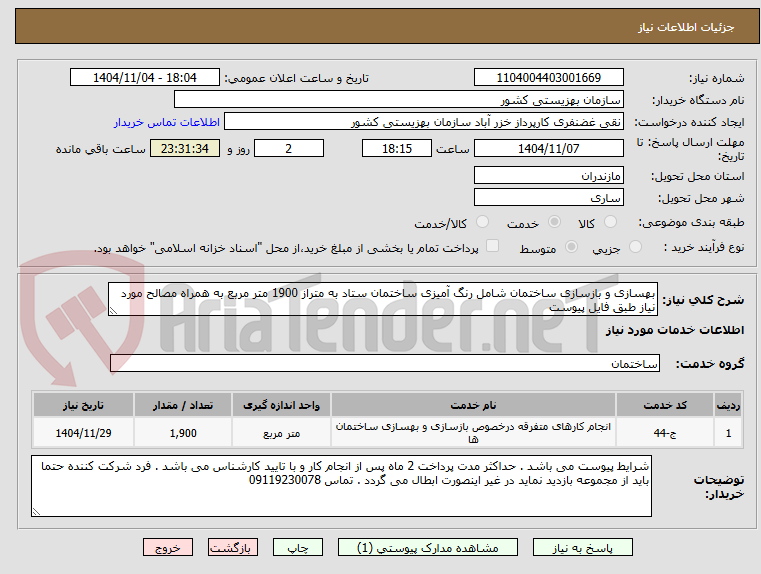
Task: Click service code cell ج-44
Action: (665, 433)
